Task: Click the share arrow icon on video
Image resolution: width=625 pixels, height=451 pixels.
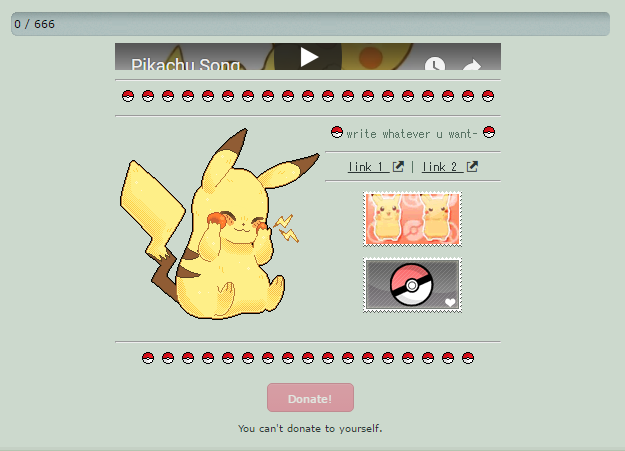Action: tap(472, 65)
